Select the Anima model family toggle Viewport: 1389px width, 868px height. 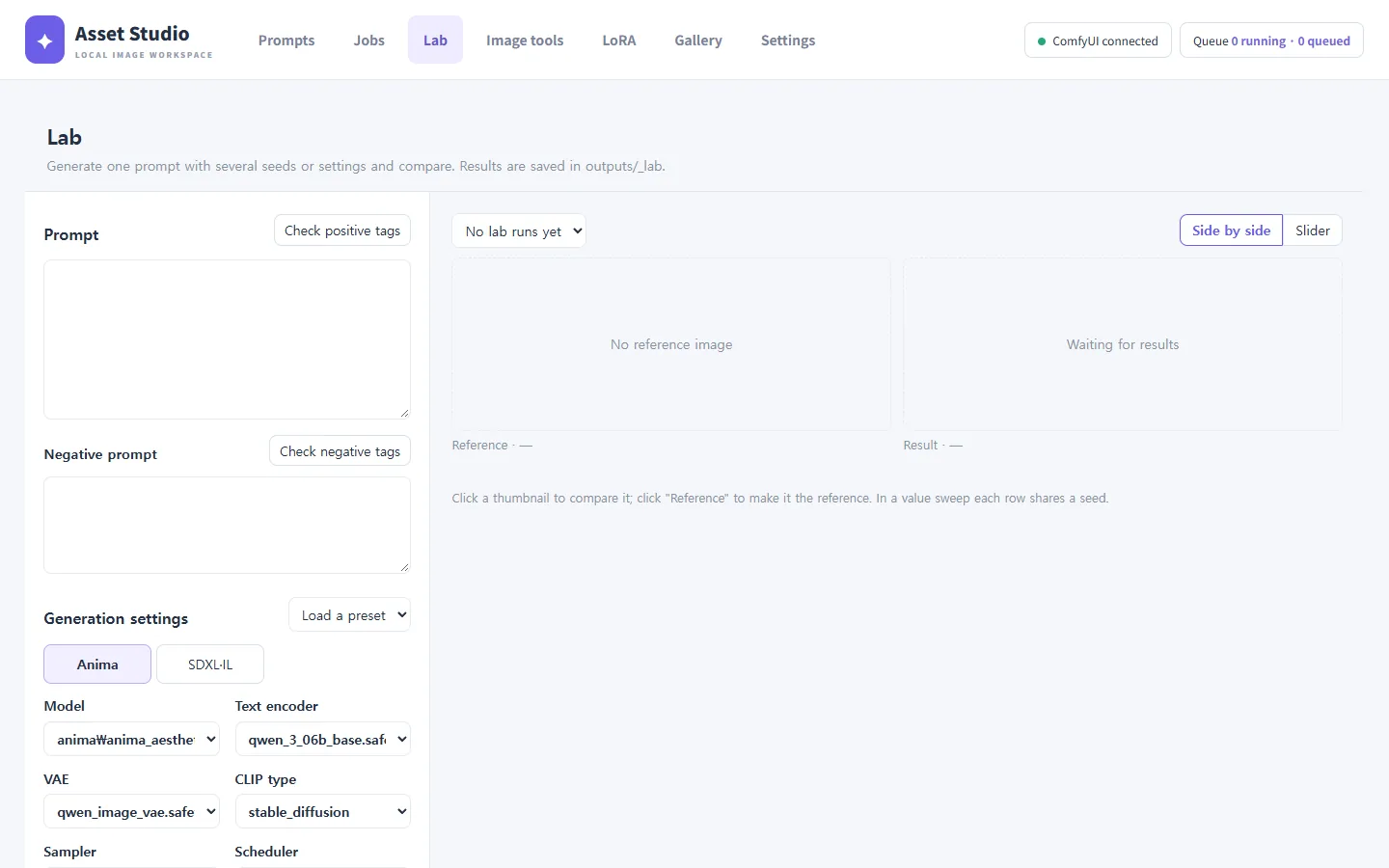(97, 665)
